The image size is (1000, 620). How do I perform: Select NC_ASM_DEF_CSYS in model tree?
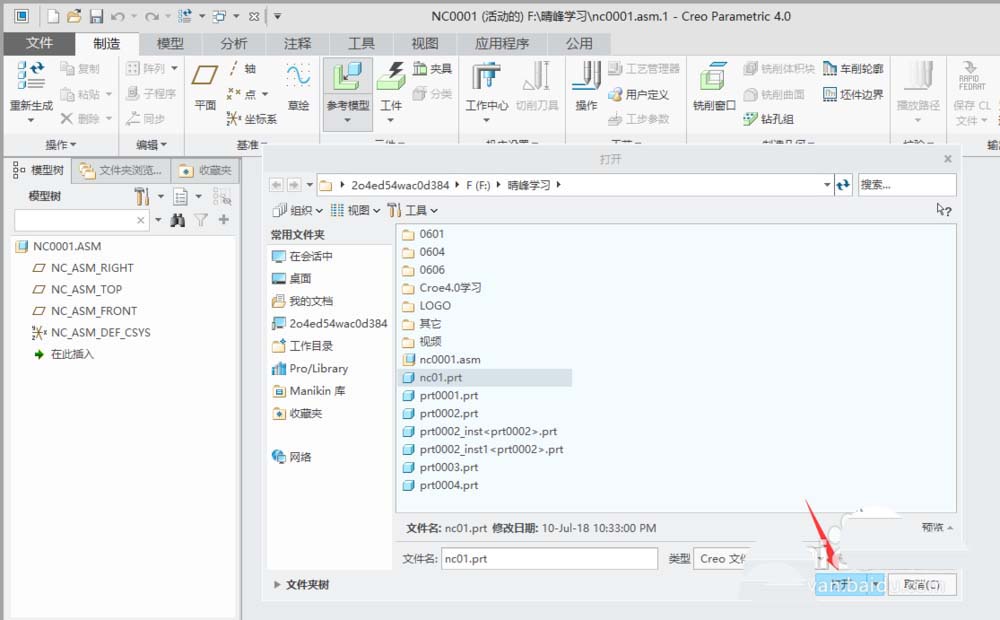click(x=91, y=332)
